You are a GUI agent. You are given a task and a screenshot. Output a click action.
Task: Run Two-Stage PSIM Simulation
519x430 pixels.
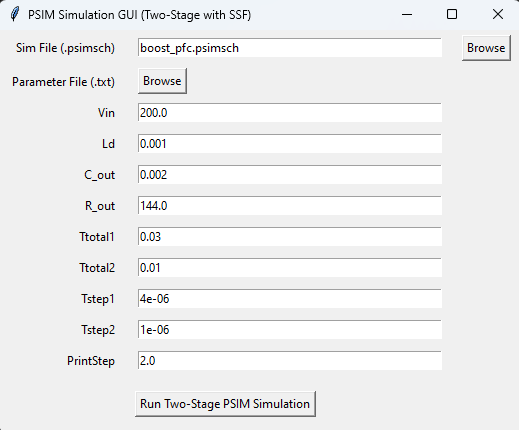tap(225, 404)
